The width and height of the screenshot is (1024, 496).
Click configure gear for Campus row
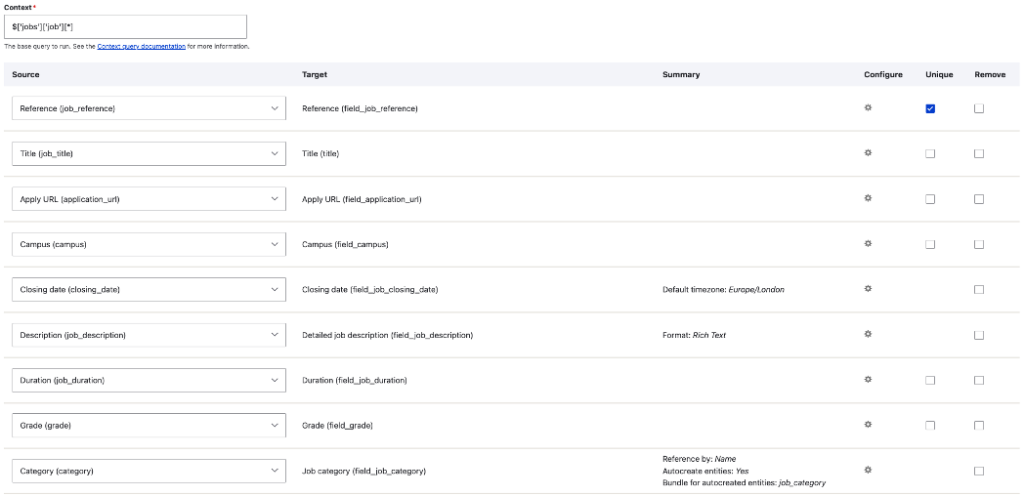868,243
